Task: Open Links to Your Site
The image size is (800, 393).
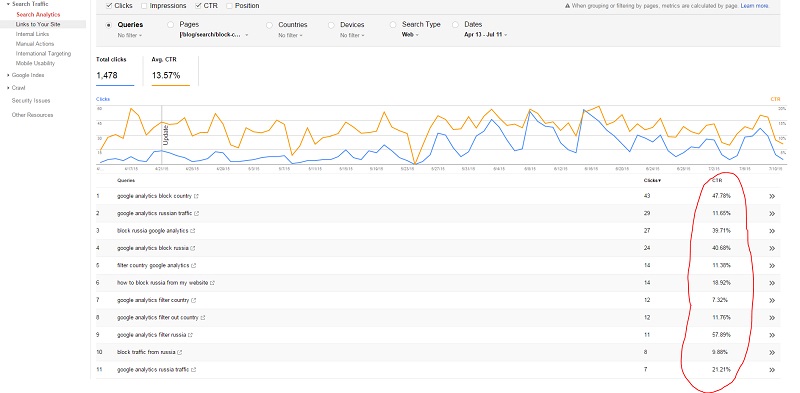Action: pos(38,24)
